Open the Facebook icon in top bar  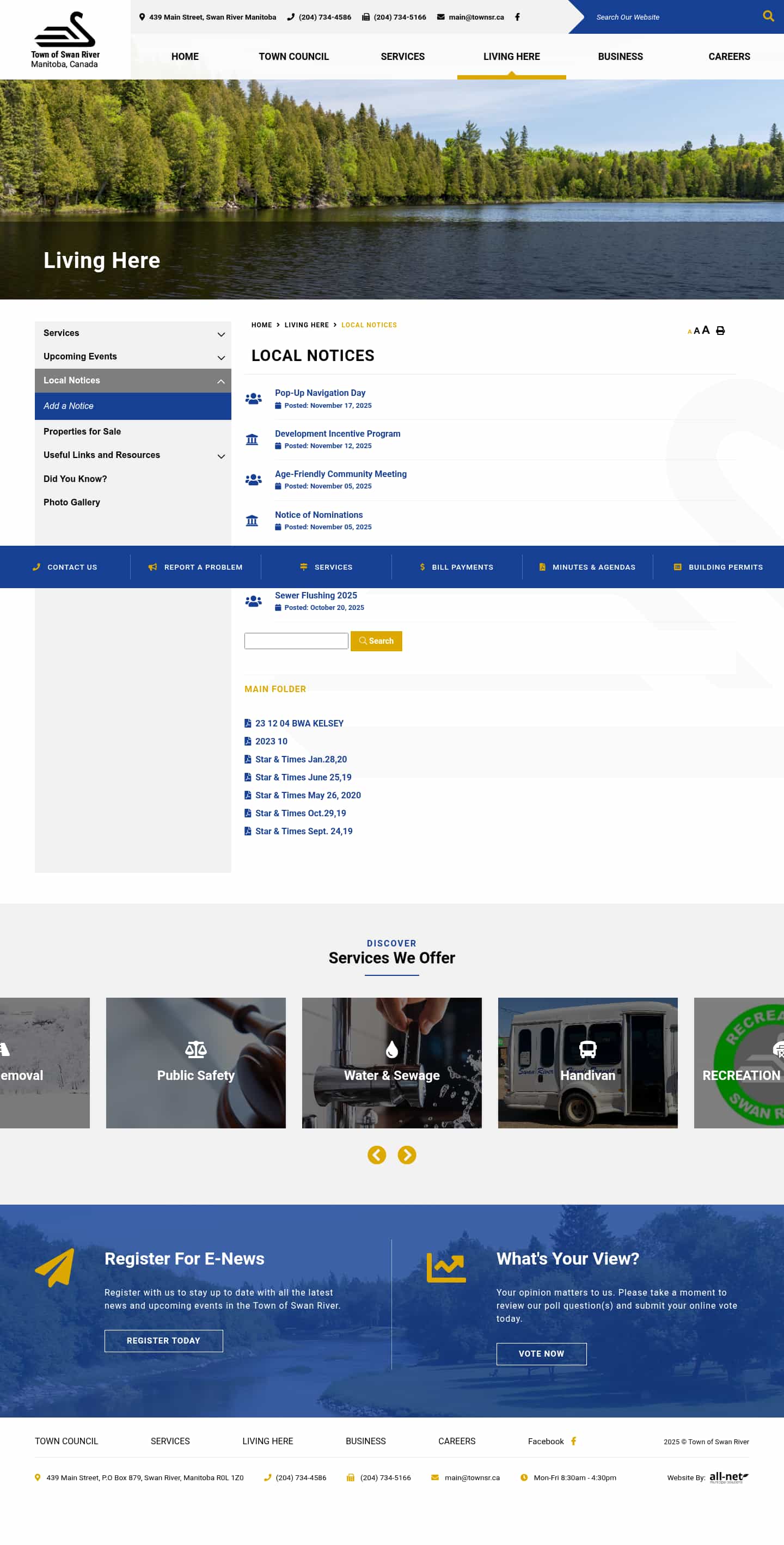517,17
